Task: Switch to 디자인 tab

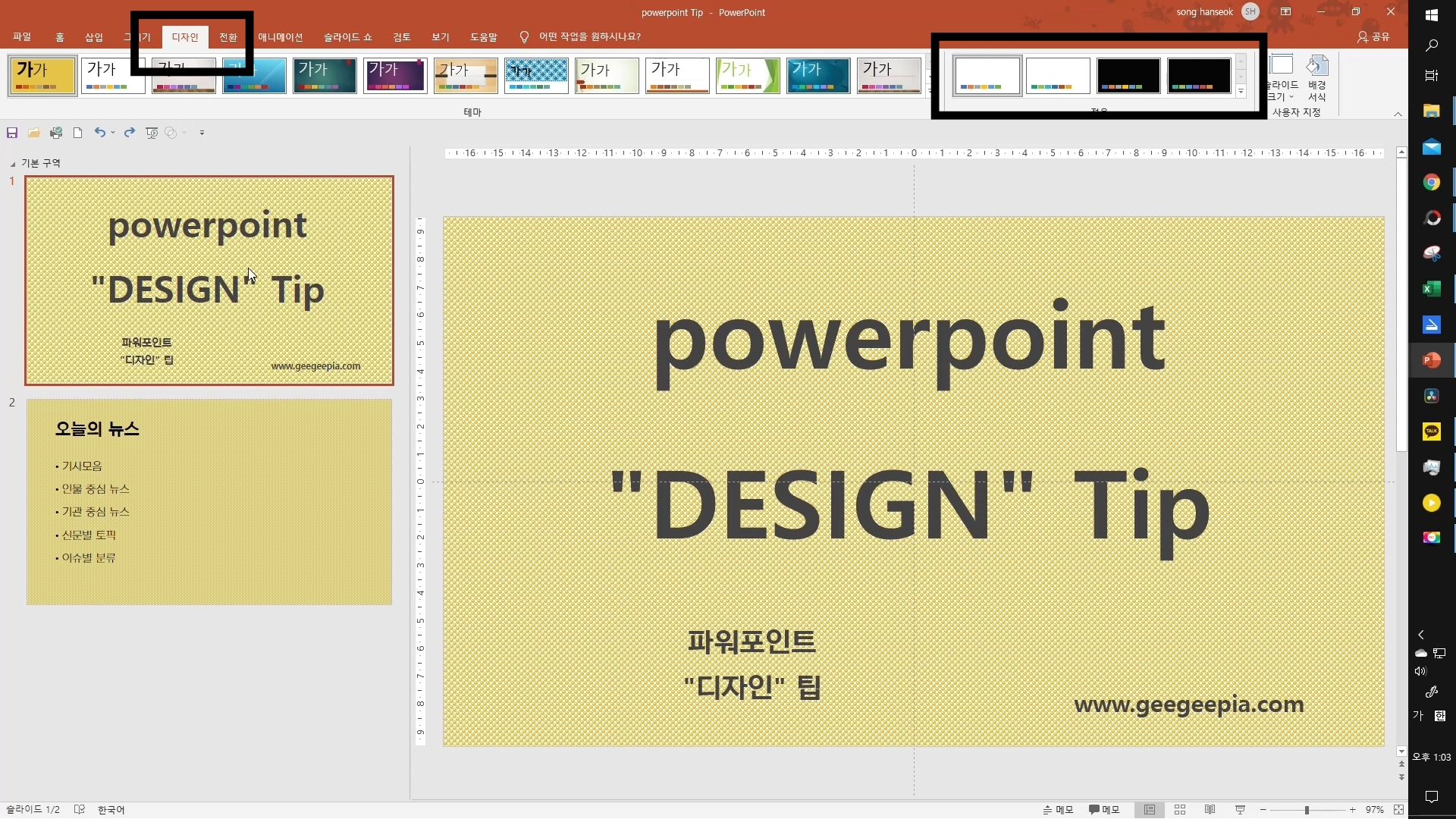Action: (x=185, y=36)
